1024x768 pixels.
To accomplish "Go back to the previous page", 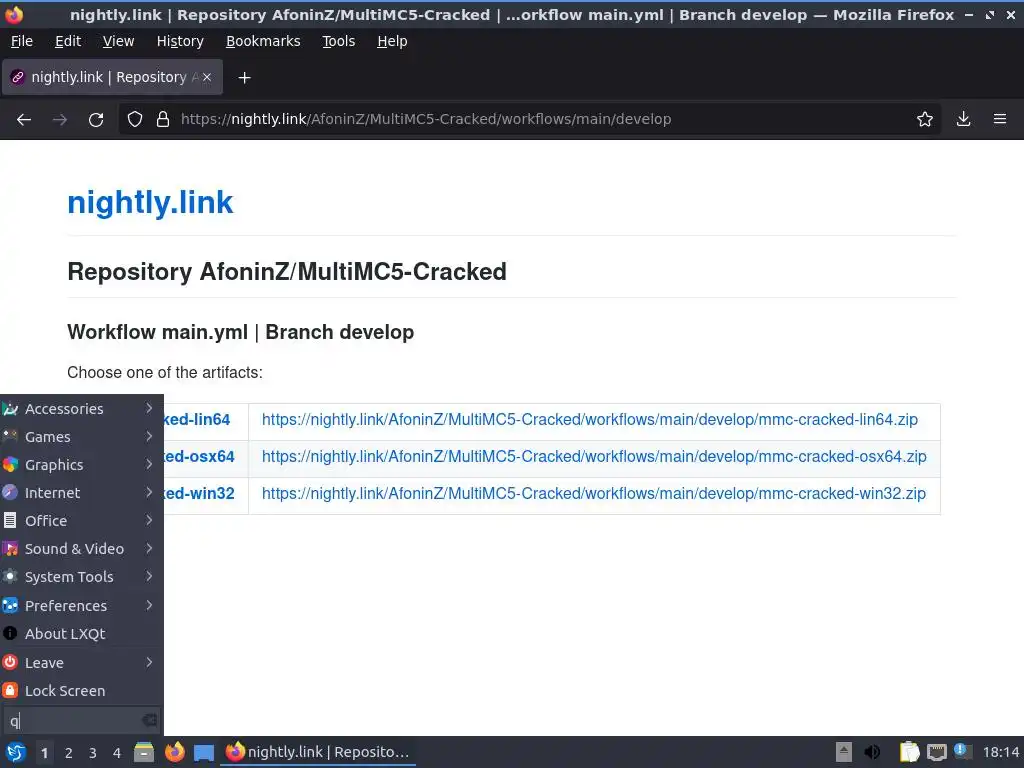I will pos(24,120).
